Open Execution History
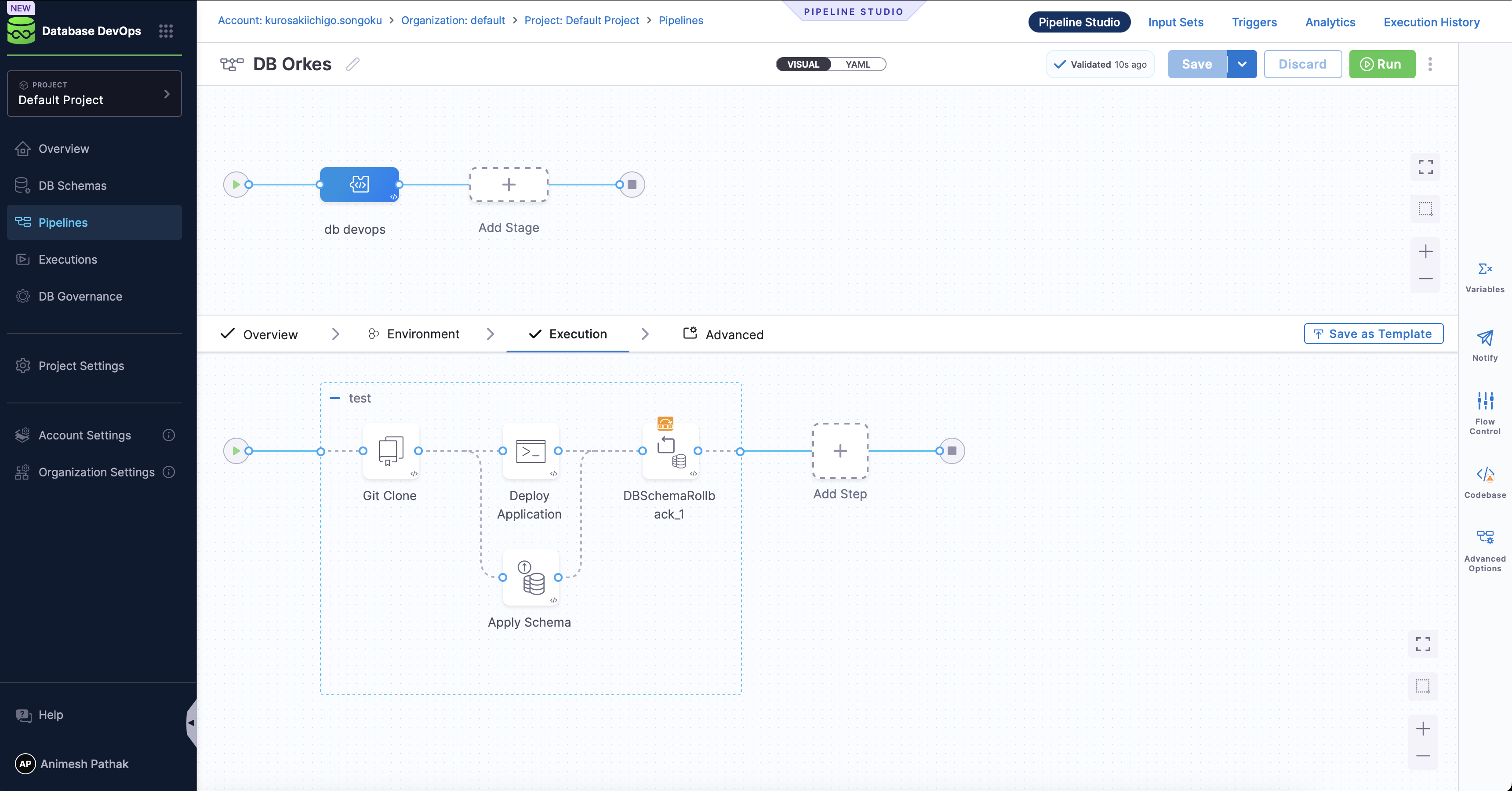Image resolution: width=1512 pixels, height=791 pixels. [x=1432, y=22]
